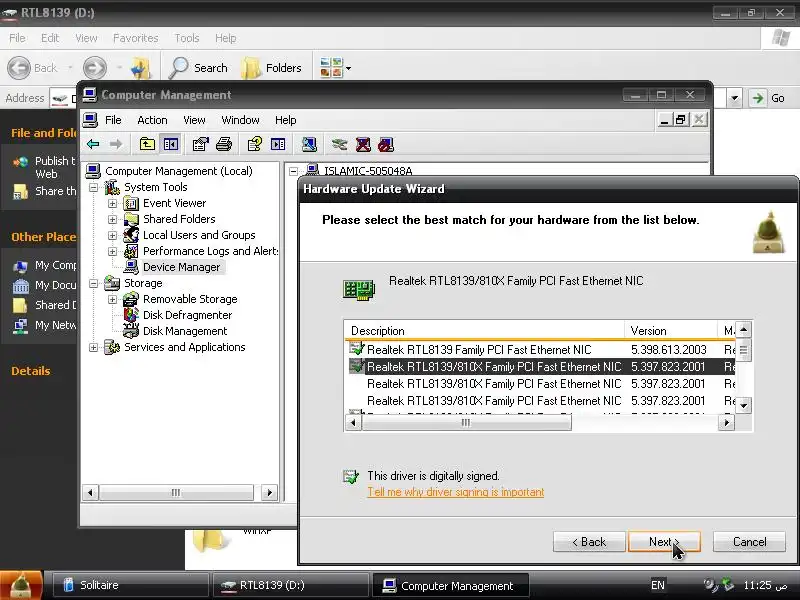Click the tree pane horizontal scroll-right arrow
The width and height of the screenshot is (800, 600).
(269, 492)
